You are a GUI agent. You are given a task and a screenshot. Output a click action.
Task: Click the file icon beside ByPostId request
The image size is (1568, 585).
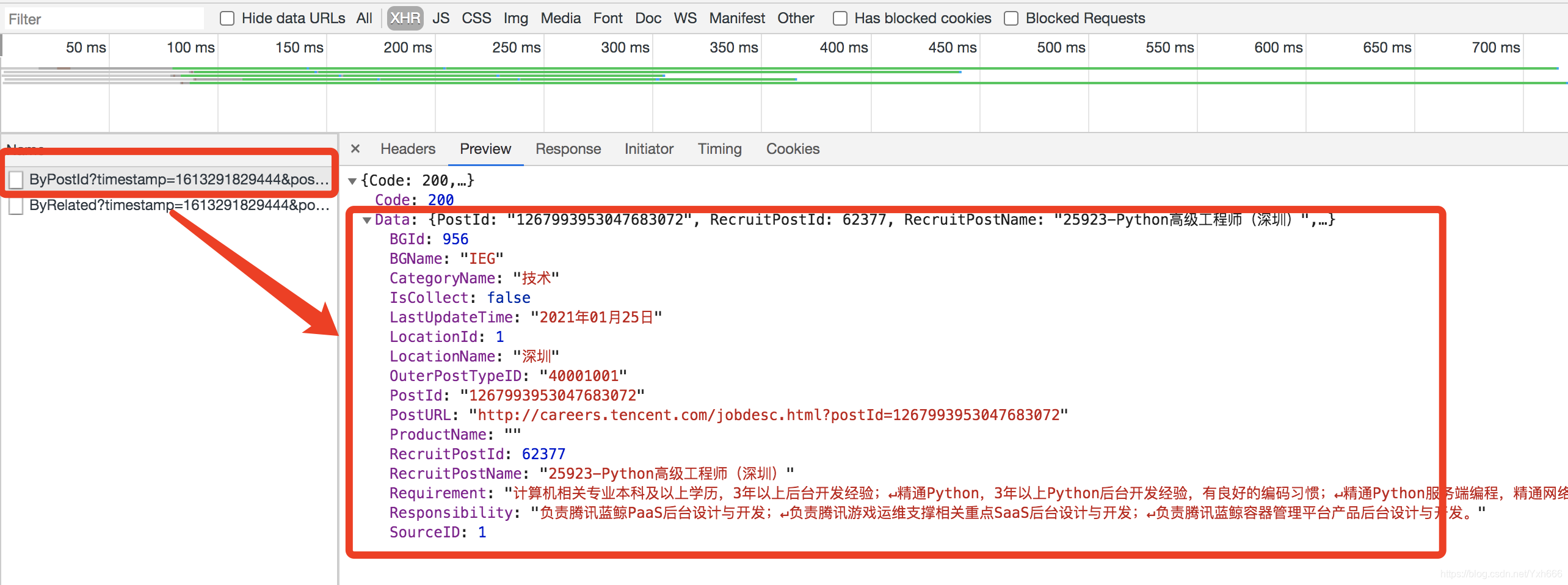[16, 180]
